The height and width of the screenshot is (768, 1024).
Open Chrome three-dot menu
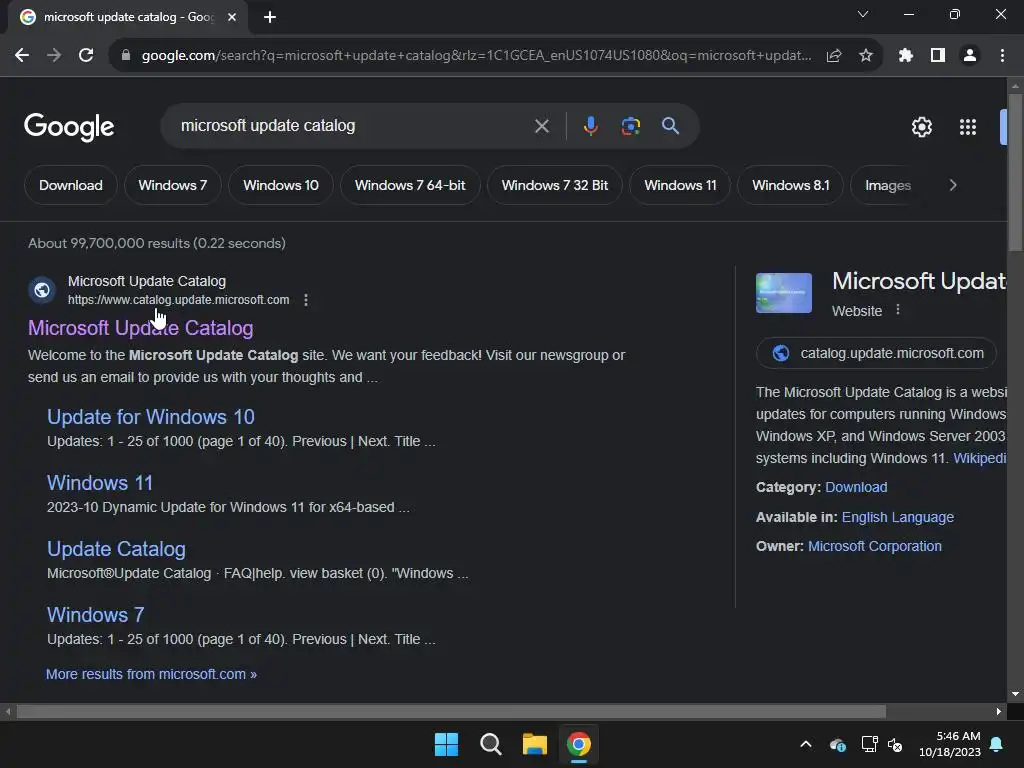[1002, 56]
